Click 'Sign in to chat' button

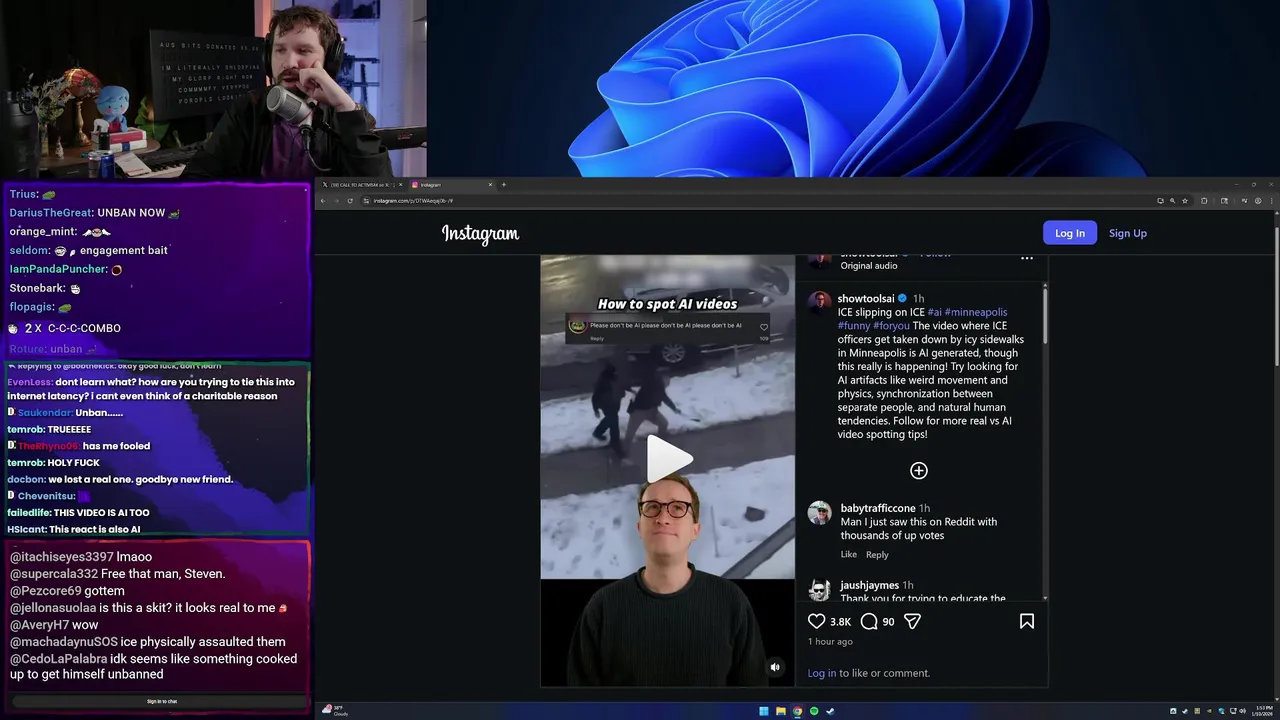tap(161, 701)
